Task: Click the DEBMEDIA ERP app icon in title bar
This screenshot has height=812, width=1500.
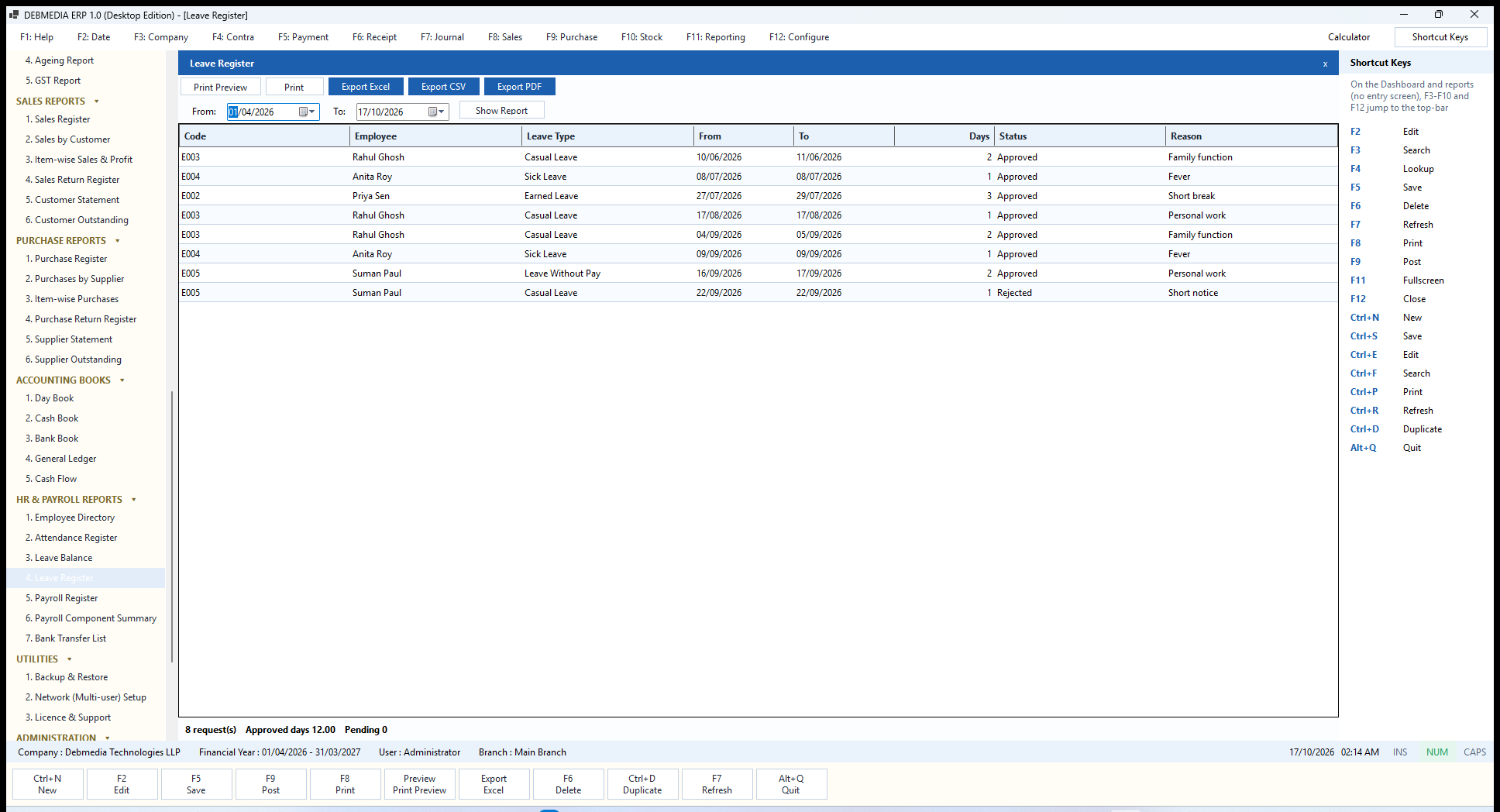Action: [13, 15]
